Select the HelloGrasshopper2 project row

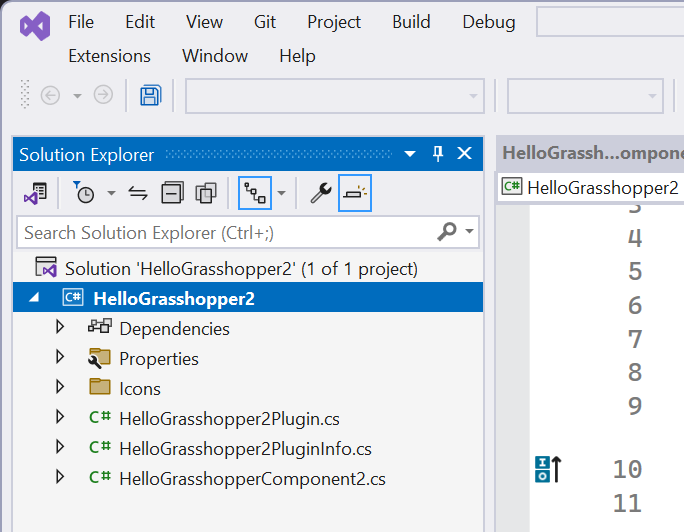point(248,298)
